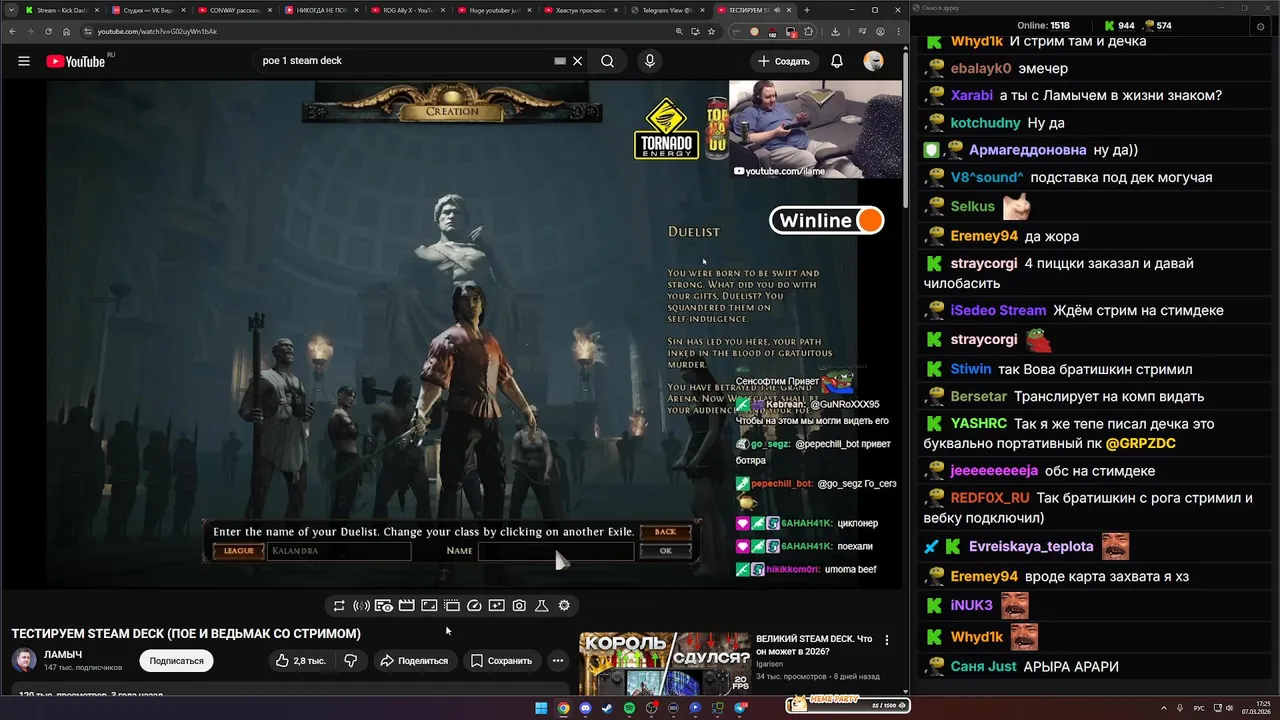Open Telegram from taskbar
Screen dimensions: 1280x720
[740, 708]
